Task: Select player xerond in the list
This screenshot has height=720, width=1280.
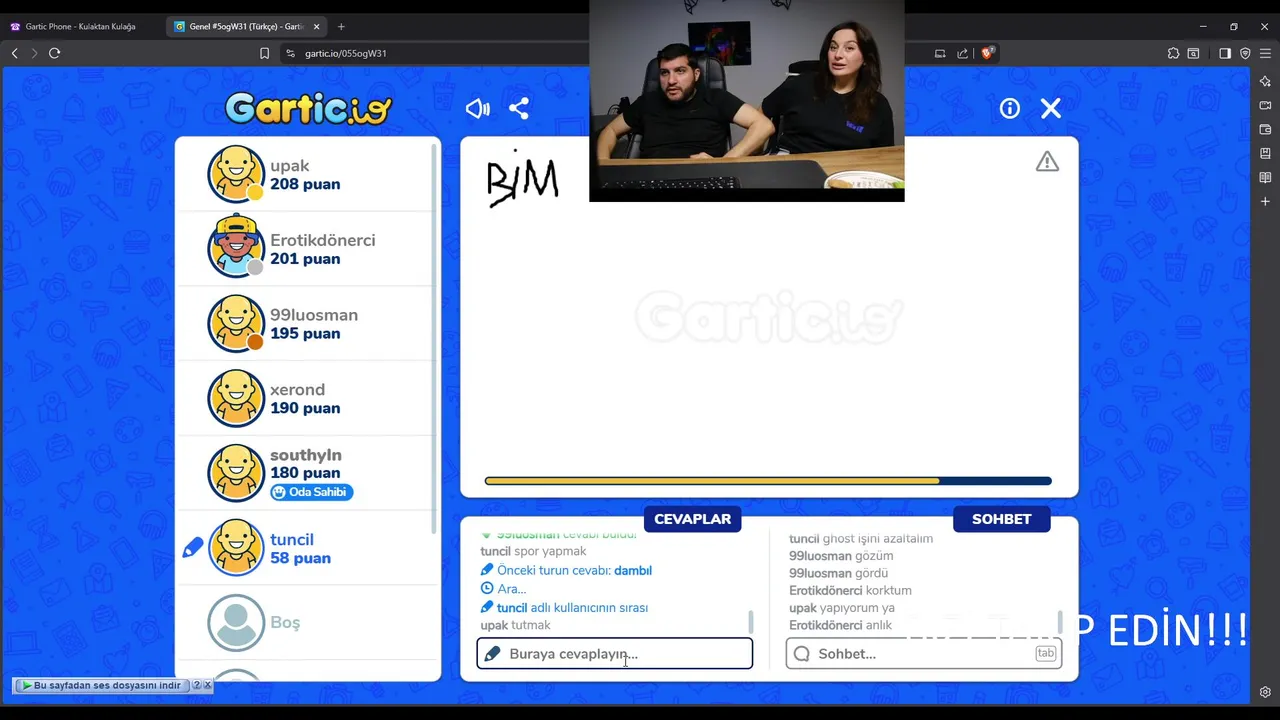Action: [x=308, y=398]
